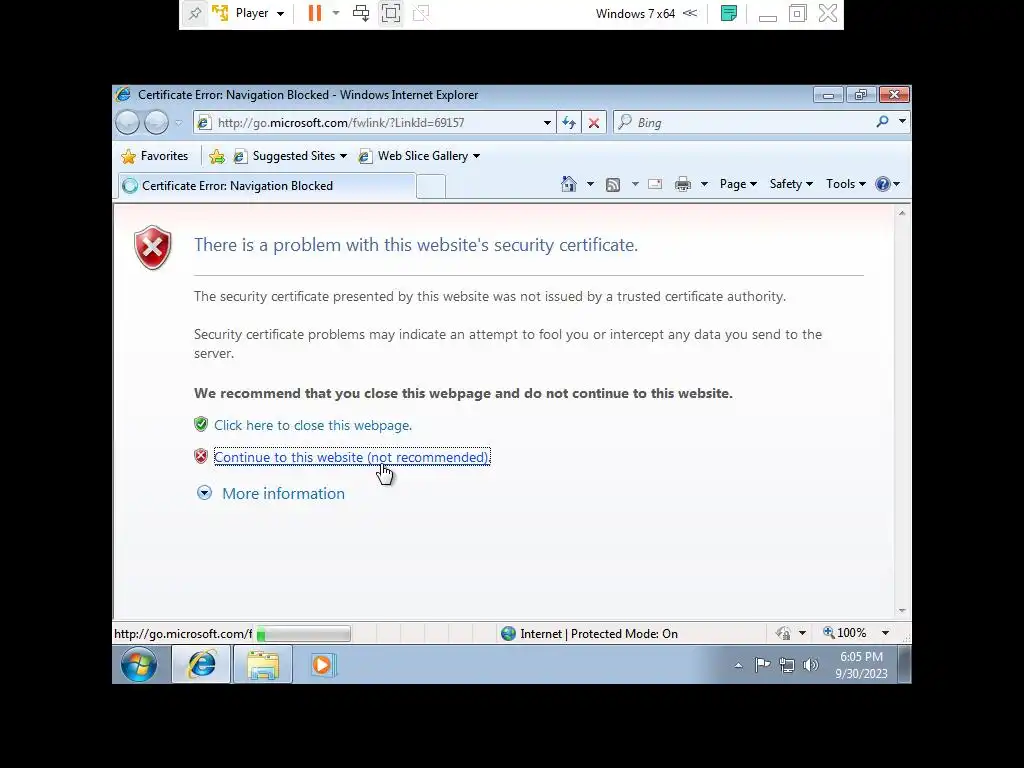Print the page with printer icon
This screenshot has width=1024, height=768.
click(x=683, y=184)
